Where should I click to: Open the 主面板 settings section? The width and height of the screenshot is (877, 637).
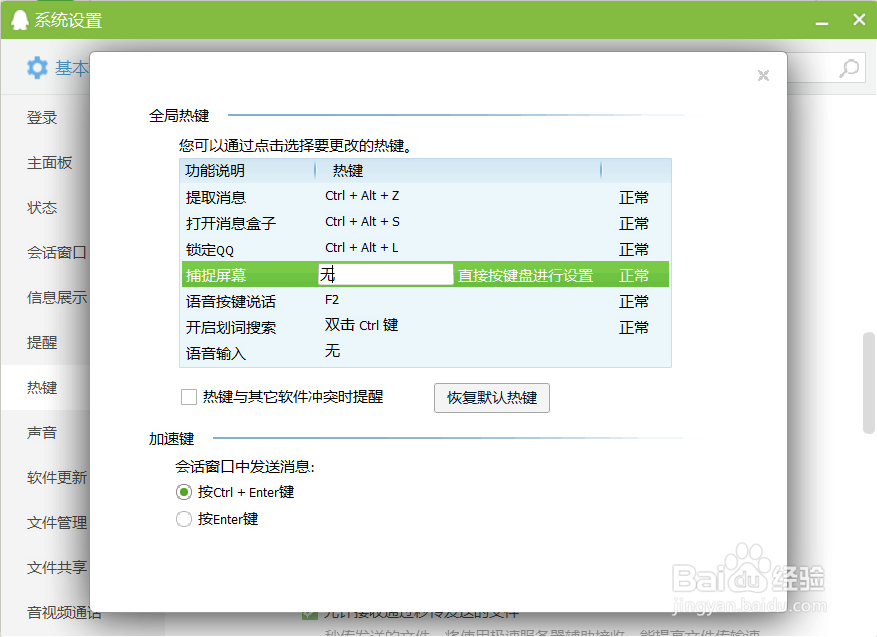tap(49, 163)
